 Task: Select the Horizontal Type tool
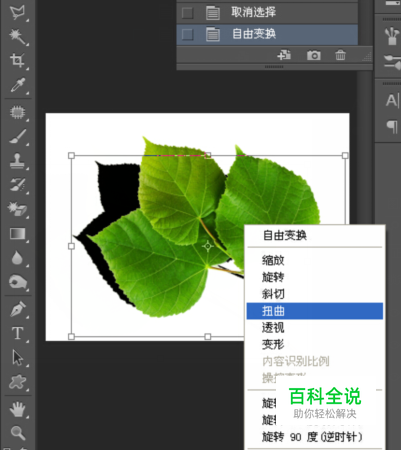click(x=17, y=333)
